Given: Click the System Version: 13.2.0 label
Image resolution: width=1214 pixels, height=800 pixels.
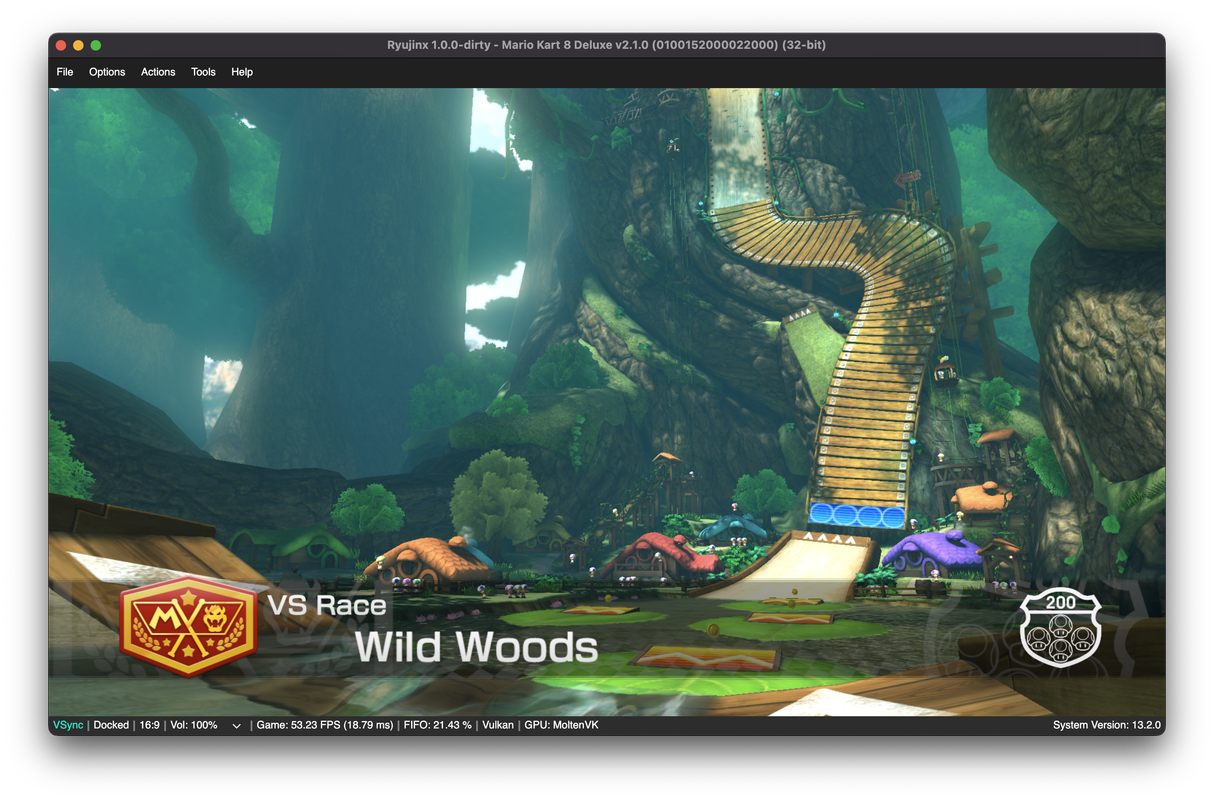Looking at the screenshot, I should click(1106, 725).
